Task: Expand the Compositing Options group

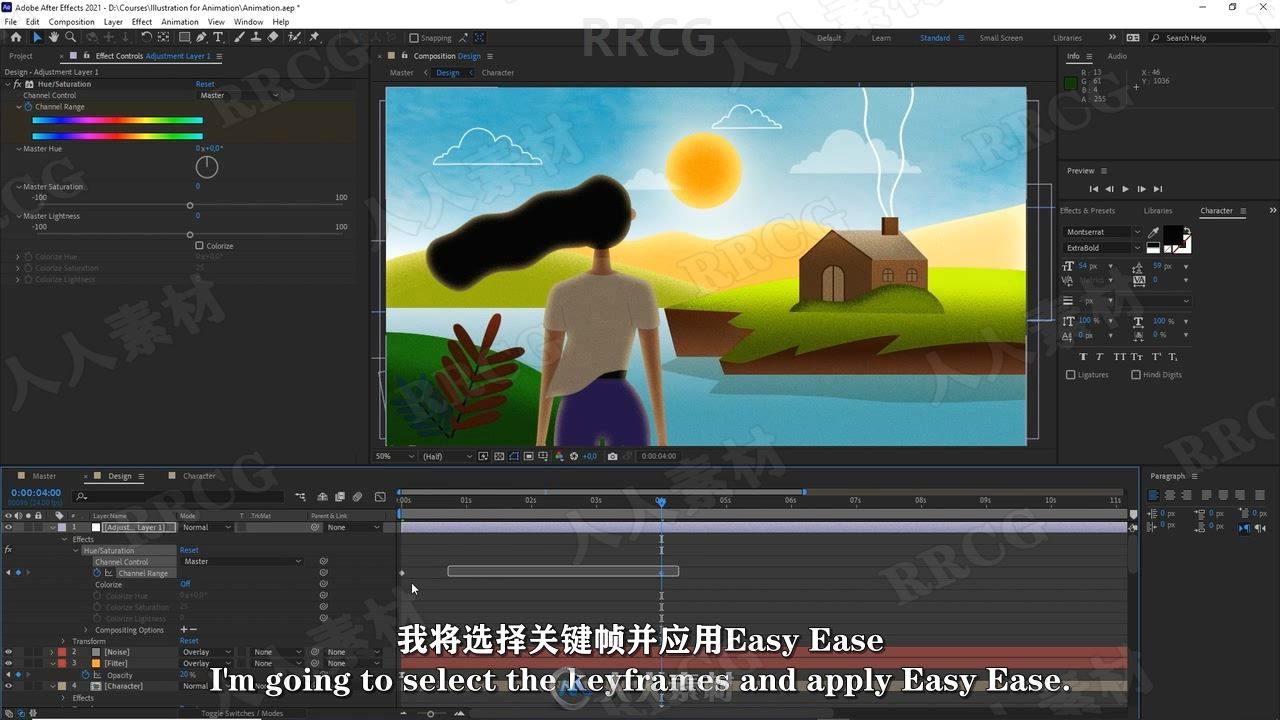Action: tap(88, 630)
